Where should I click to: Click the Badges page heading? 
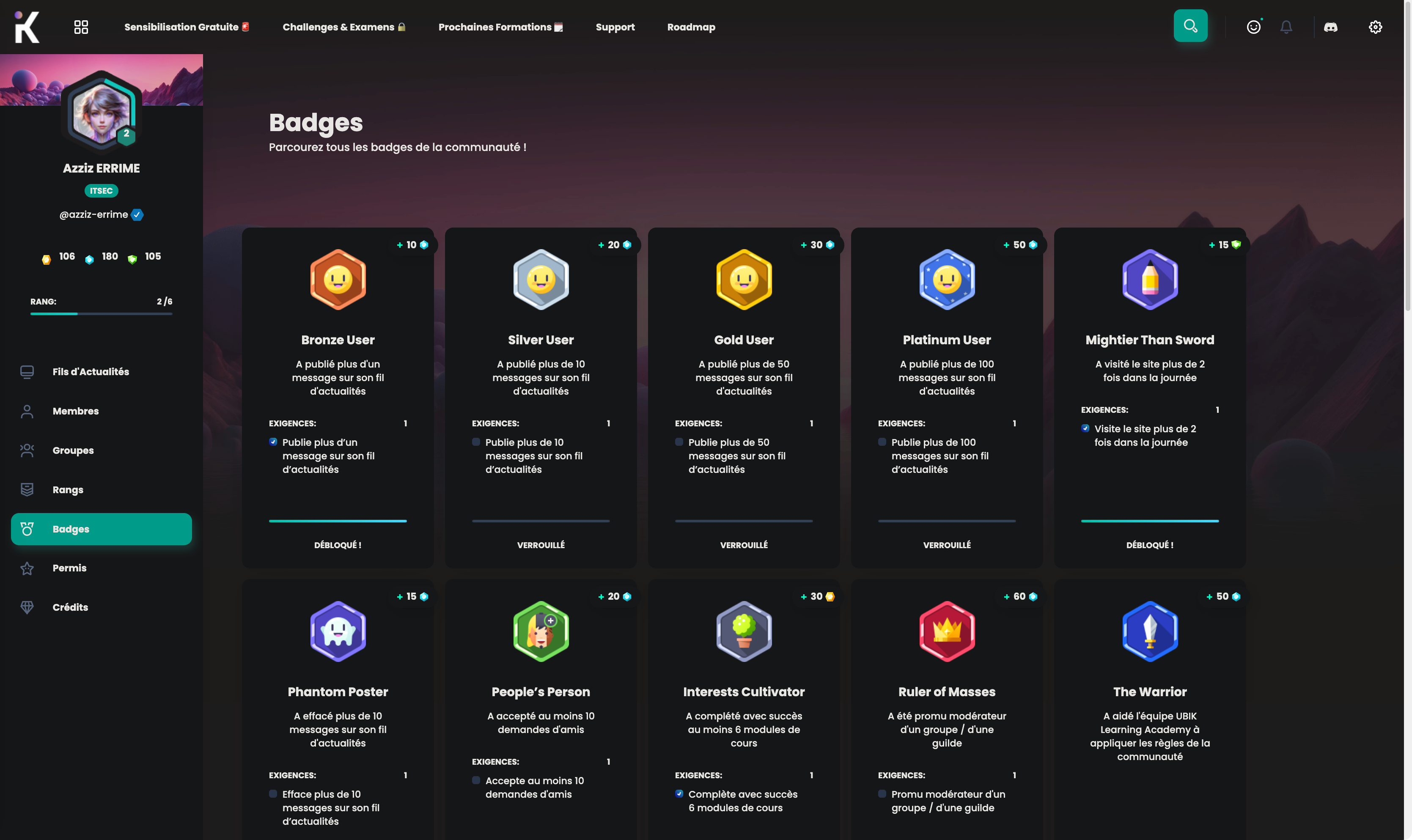click(316, 123)
